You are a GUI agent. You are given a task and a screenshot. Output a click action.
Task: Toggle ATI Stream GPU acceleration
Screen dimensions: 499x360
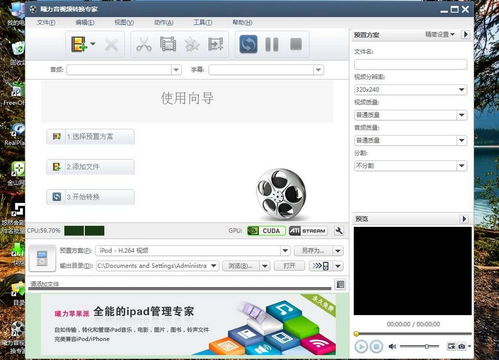tap(307, 231)
